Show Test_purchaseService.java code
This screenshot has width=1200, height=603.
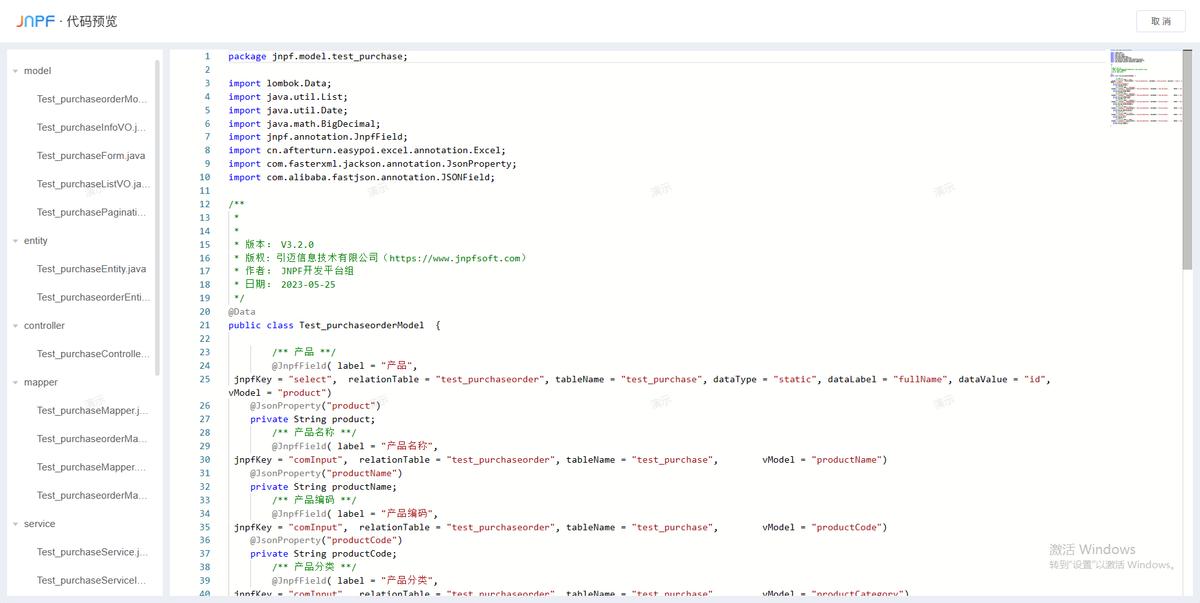tap(92, 552)
